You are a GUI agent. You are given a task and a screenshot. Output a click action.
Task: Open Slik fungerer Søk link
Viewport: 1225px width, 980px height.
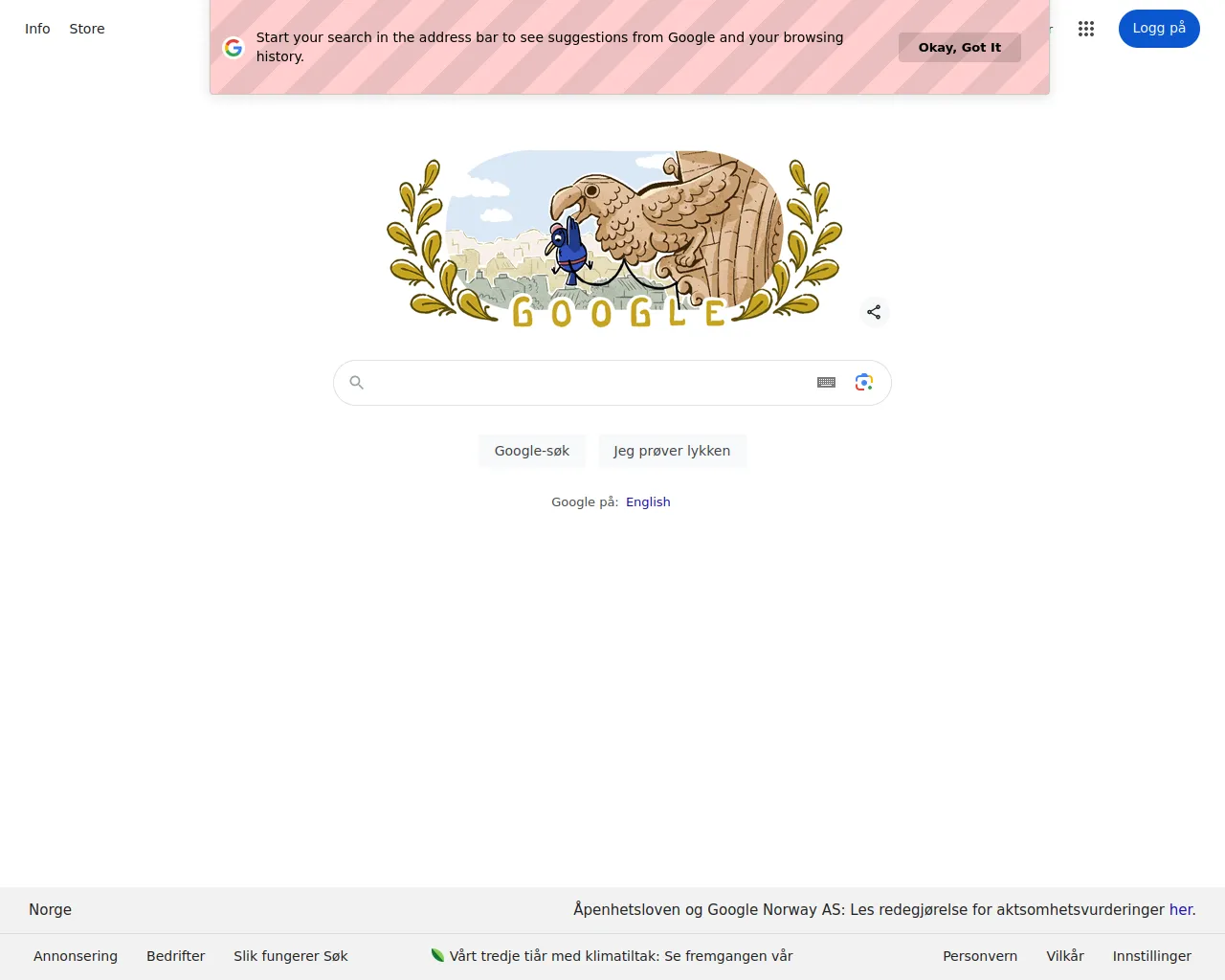(291, 956)
